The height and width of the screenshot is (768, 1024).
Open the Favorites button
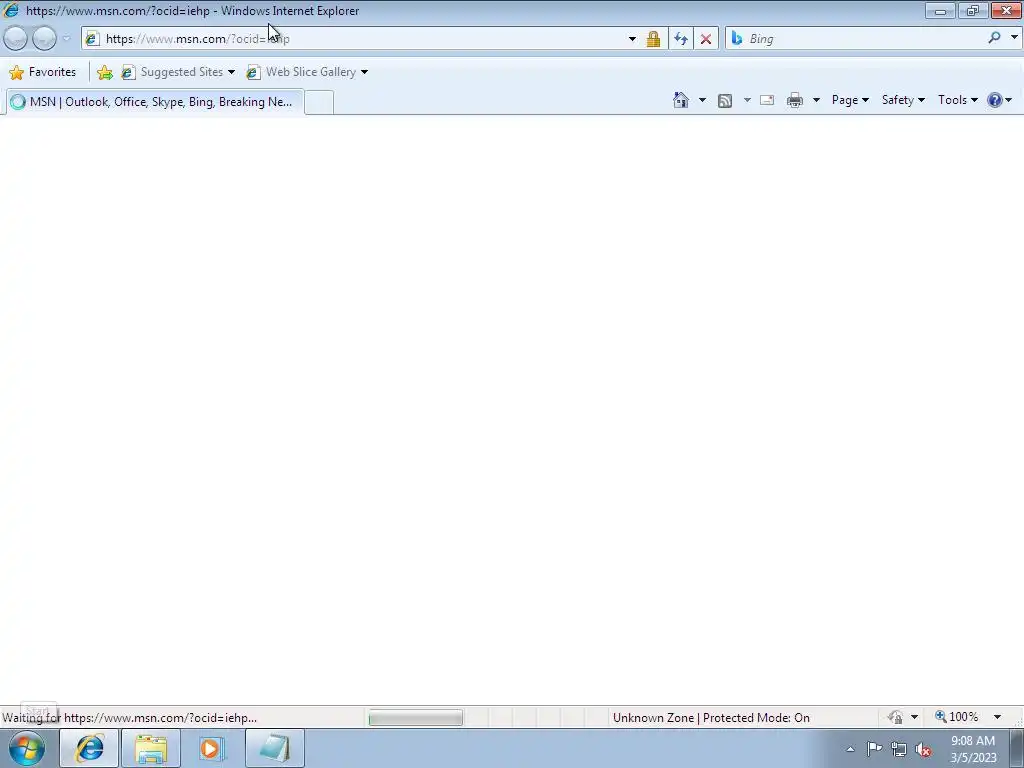[x=42, y=72]
